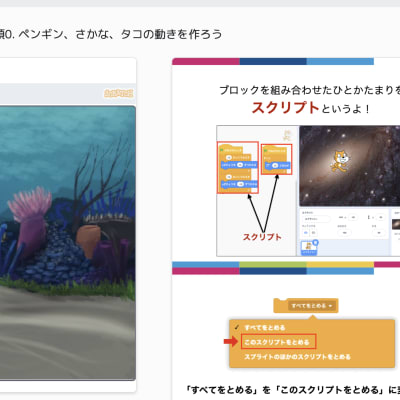Viewport: 400px width, 400px height.
Task: Click the Scratch logo above the underwater stage
Action: pos(119,93)
